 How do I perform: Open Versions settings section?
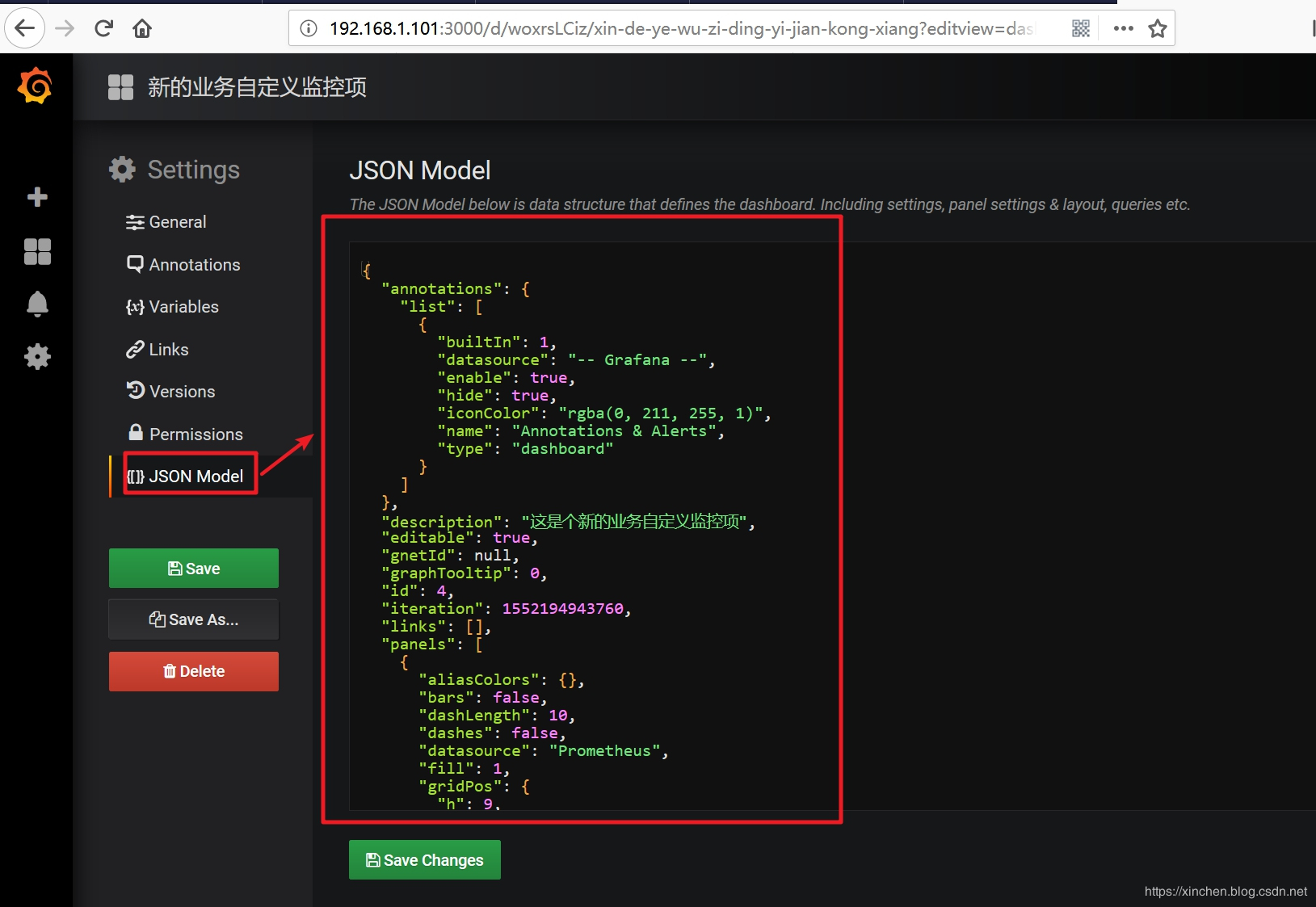click(170, 392)
